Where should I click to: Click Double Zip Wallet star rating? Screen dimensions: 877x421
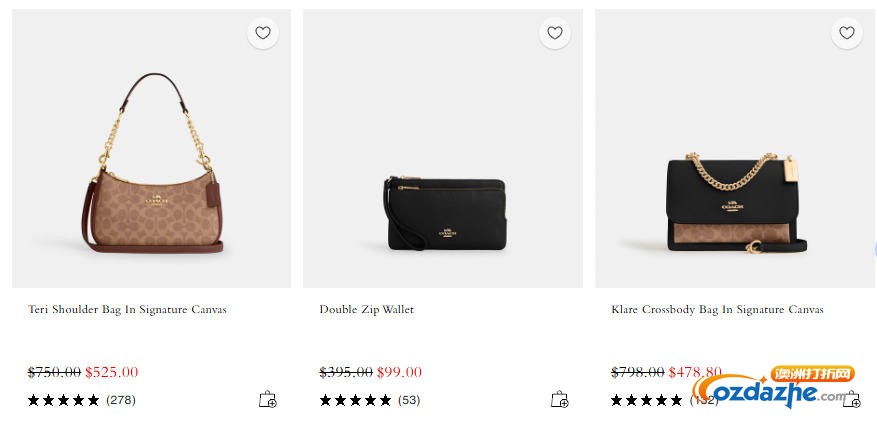[x=355, y=400]
